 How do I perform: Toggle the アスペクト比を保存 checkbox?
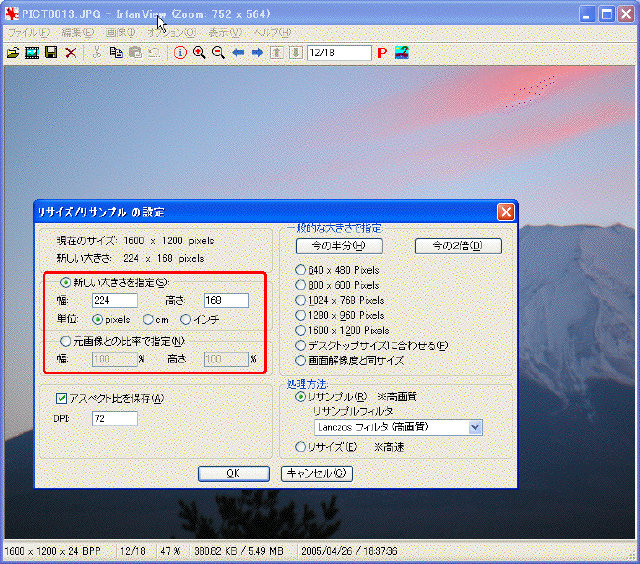click(62, 398)
